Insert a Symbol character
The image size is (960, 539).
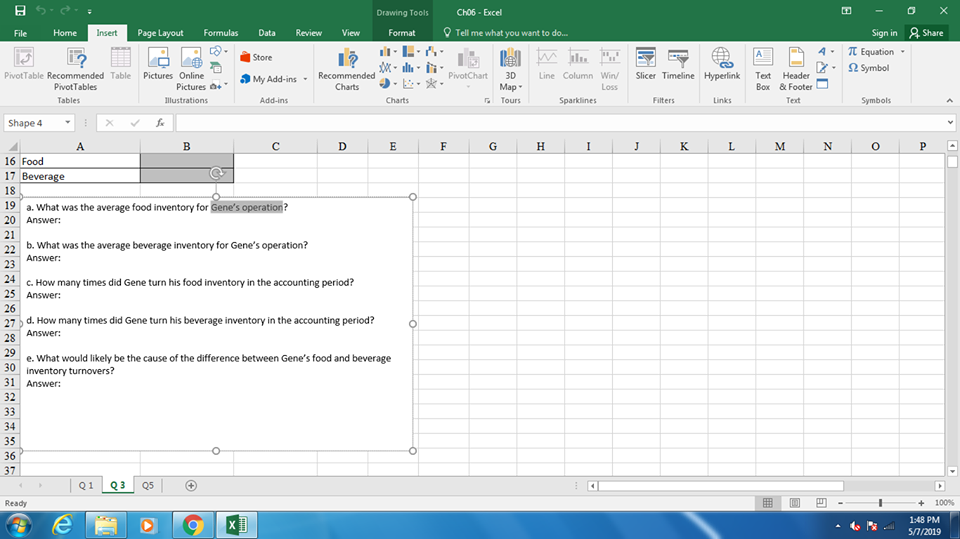868,68
